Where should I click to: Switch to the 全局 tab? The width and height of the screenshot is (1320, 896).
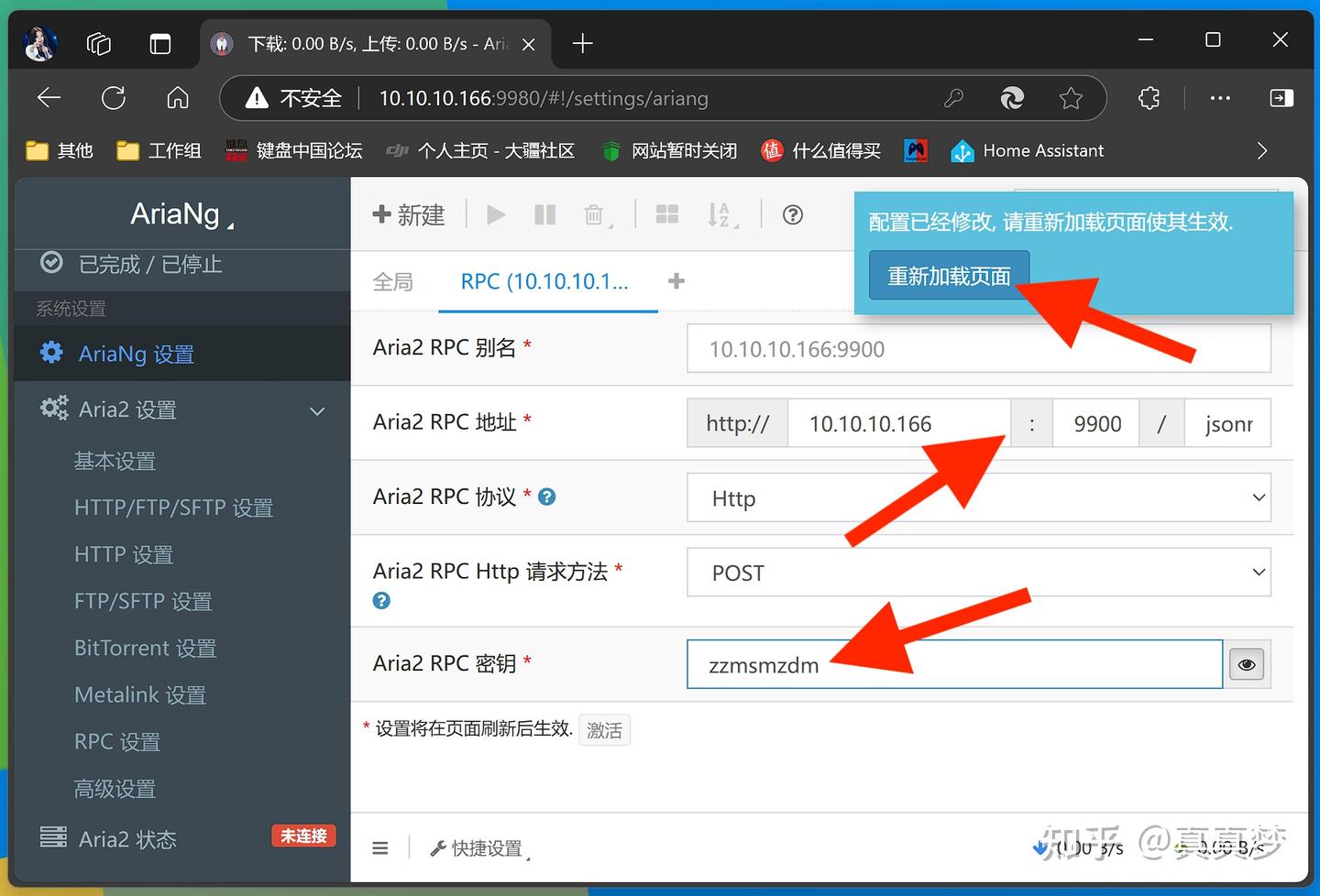[393, 281]
